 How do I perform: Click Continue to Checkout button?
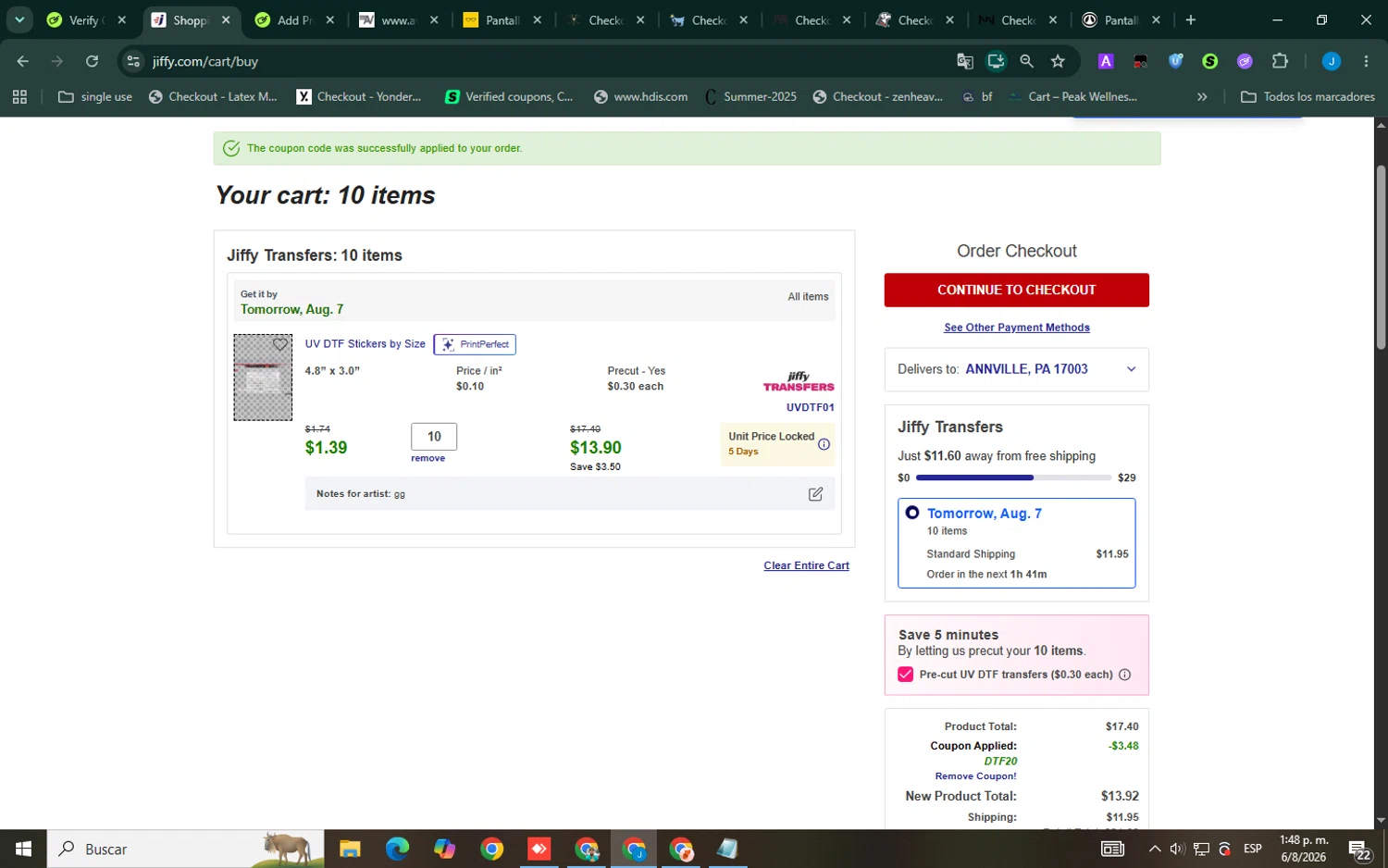point(1016,290)
